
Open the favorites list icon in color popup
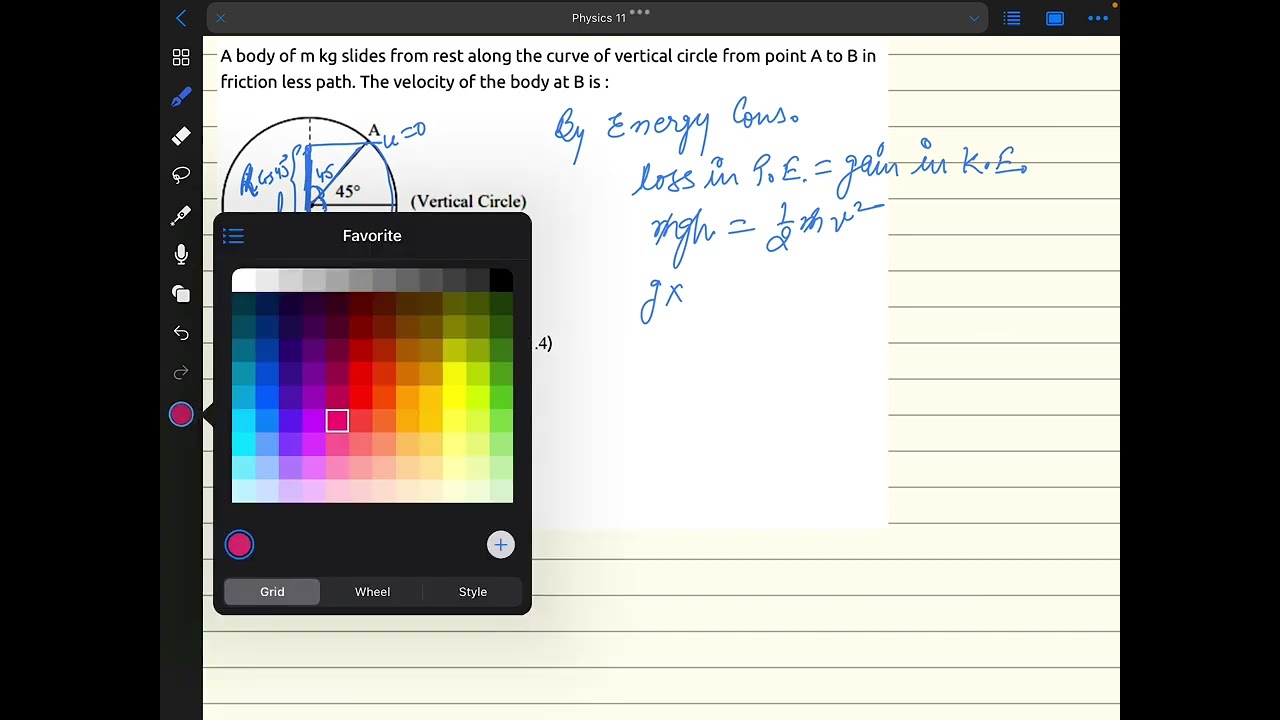pyautogui.click(x=233, y=236)
